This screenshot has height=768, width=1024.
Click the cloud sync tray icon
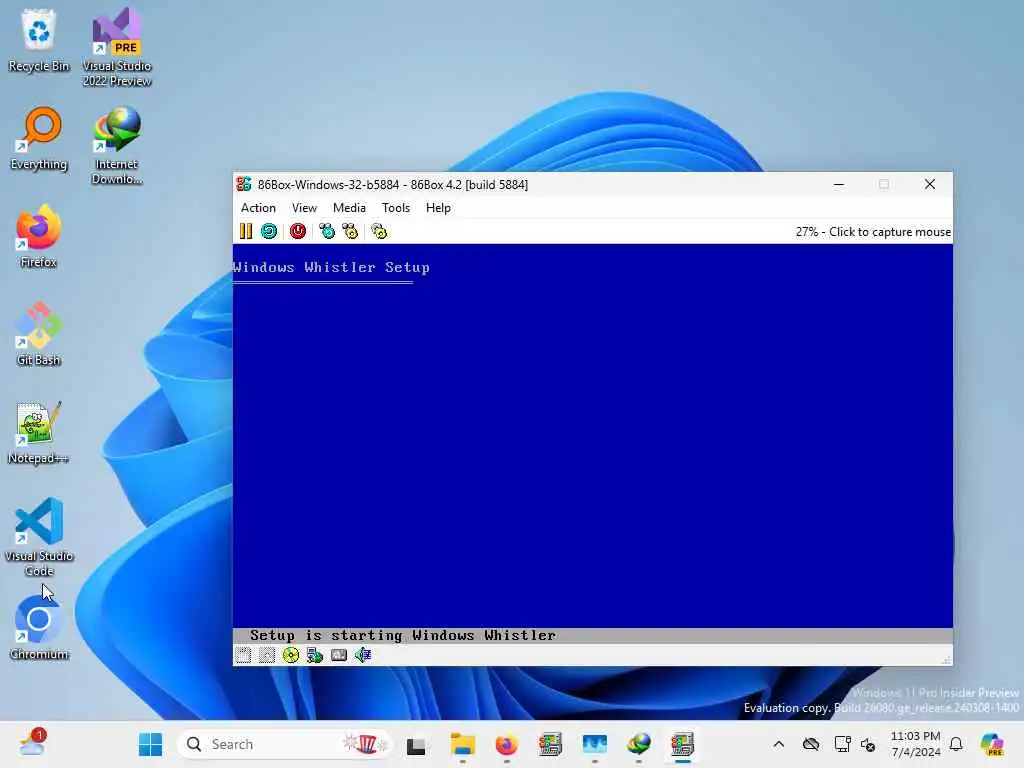point(811,744)
